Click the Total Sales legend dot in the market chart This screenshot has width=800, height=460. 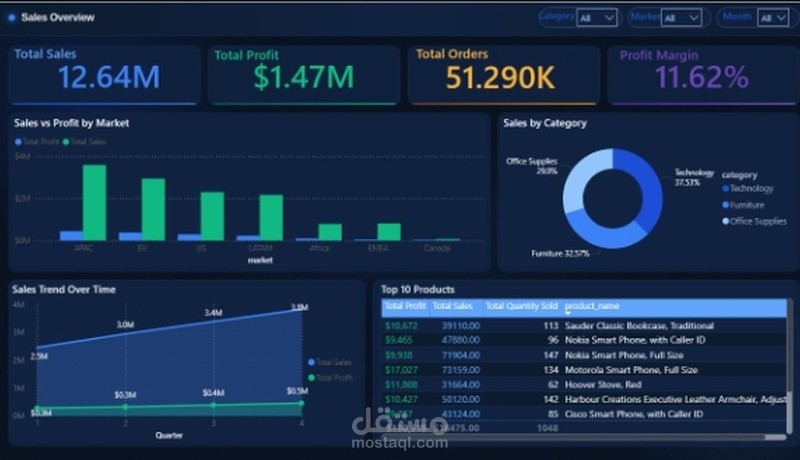(66, 142)
